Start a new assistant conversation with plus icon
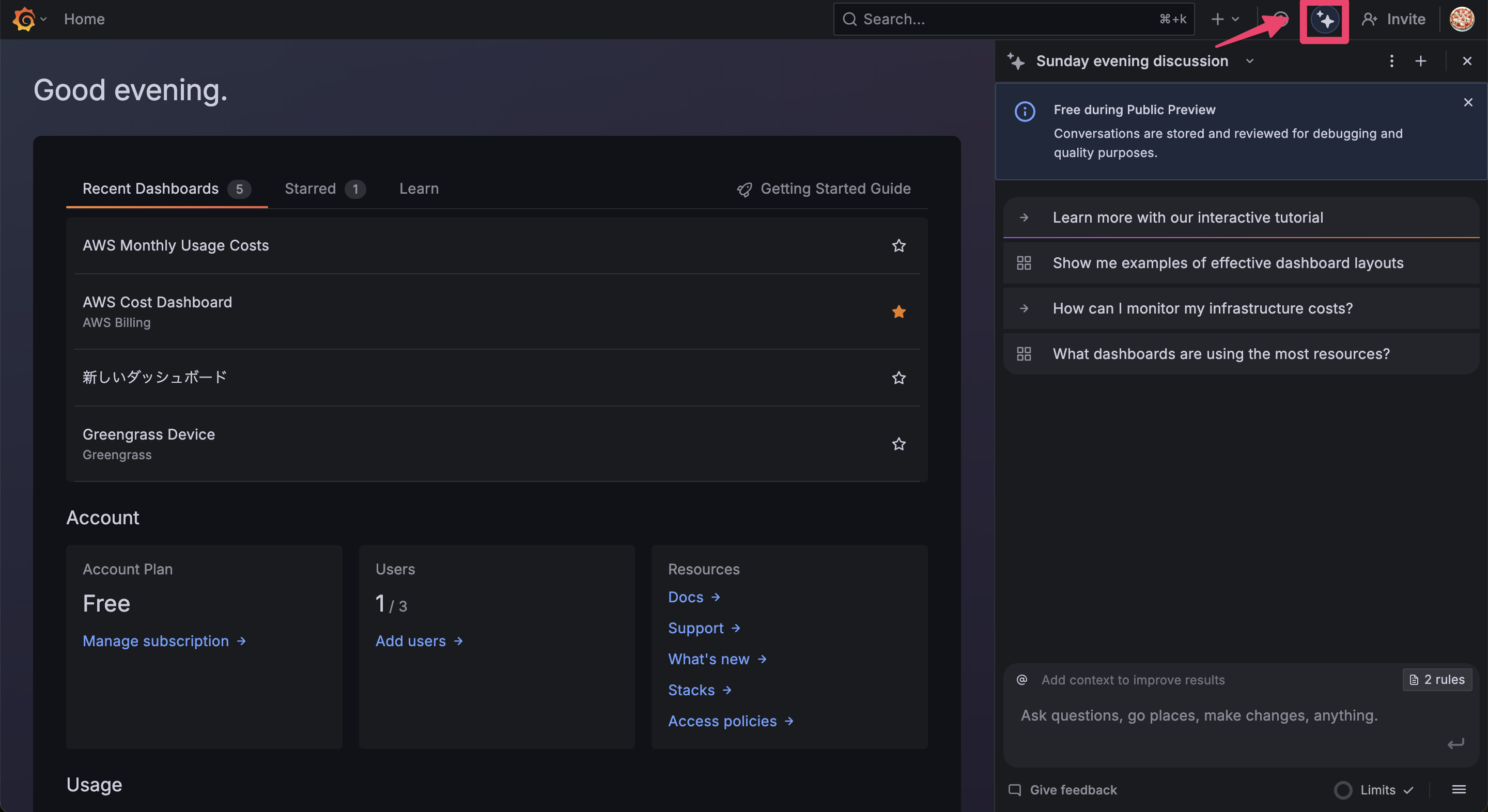The width and height of the screenshot is (1488, 812). tap(1420, 60)
